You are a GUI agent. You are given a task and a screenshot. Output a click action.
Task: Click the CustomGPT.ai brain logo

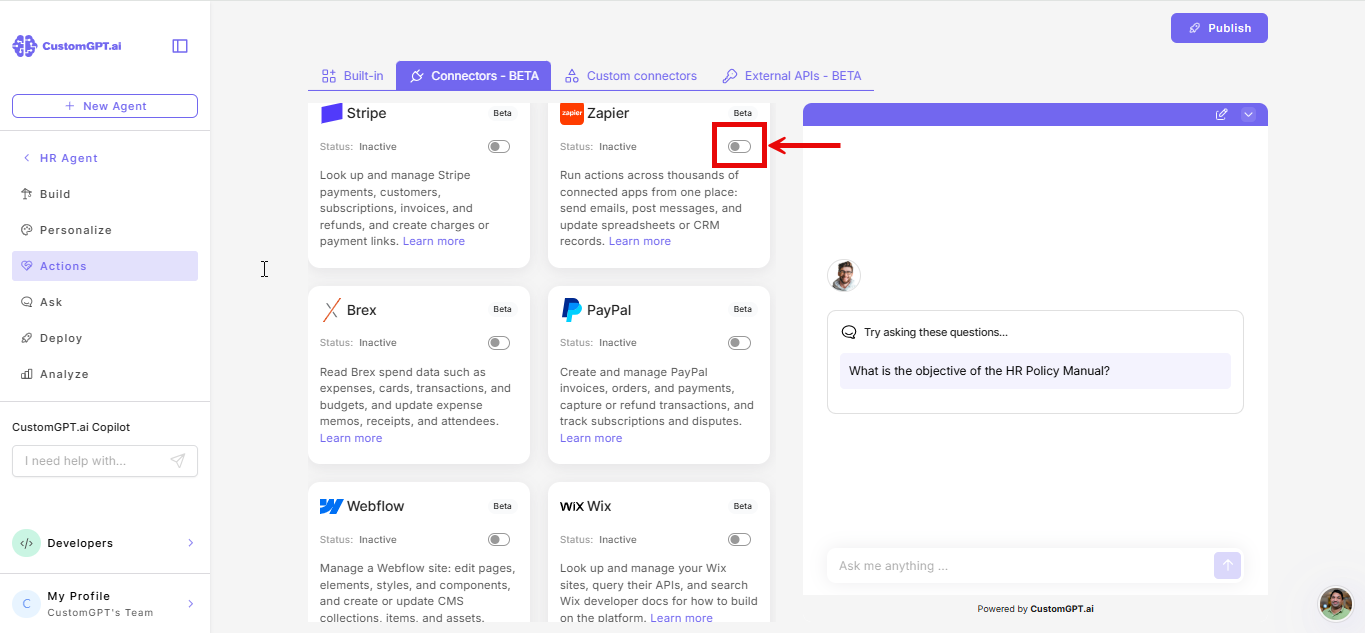[24, 46]
